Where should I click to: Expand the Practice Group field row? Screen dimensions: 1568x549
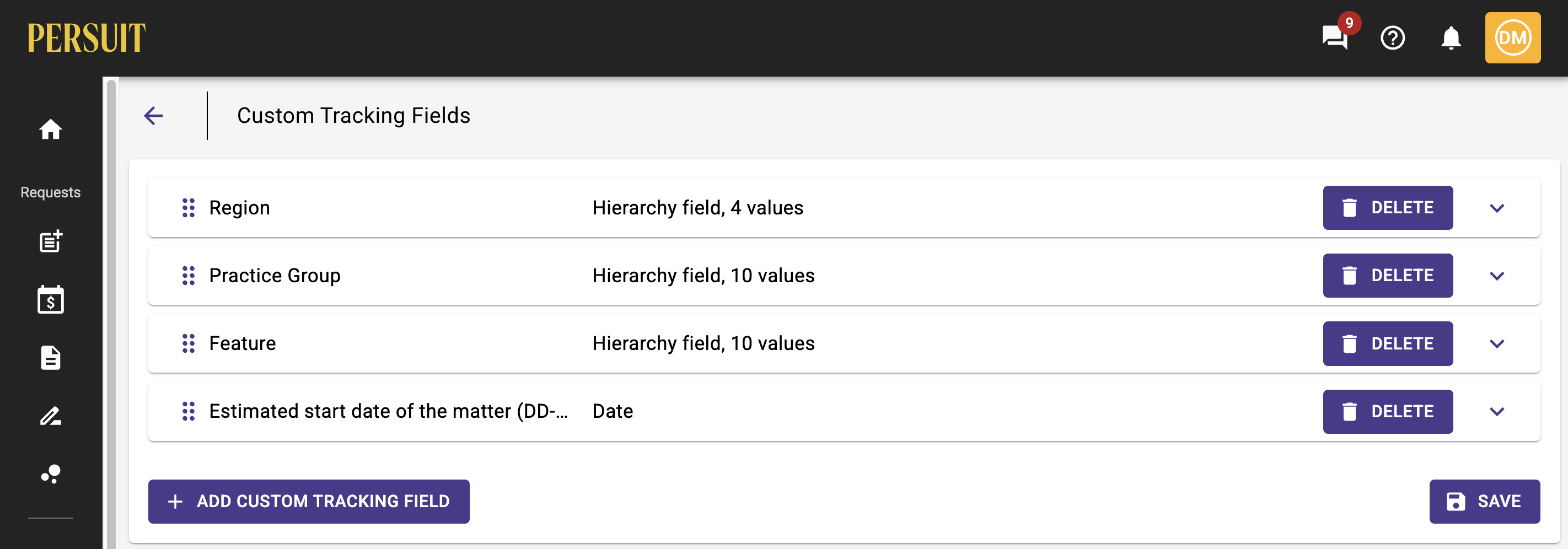tap(1497, 276)
